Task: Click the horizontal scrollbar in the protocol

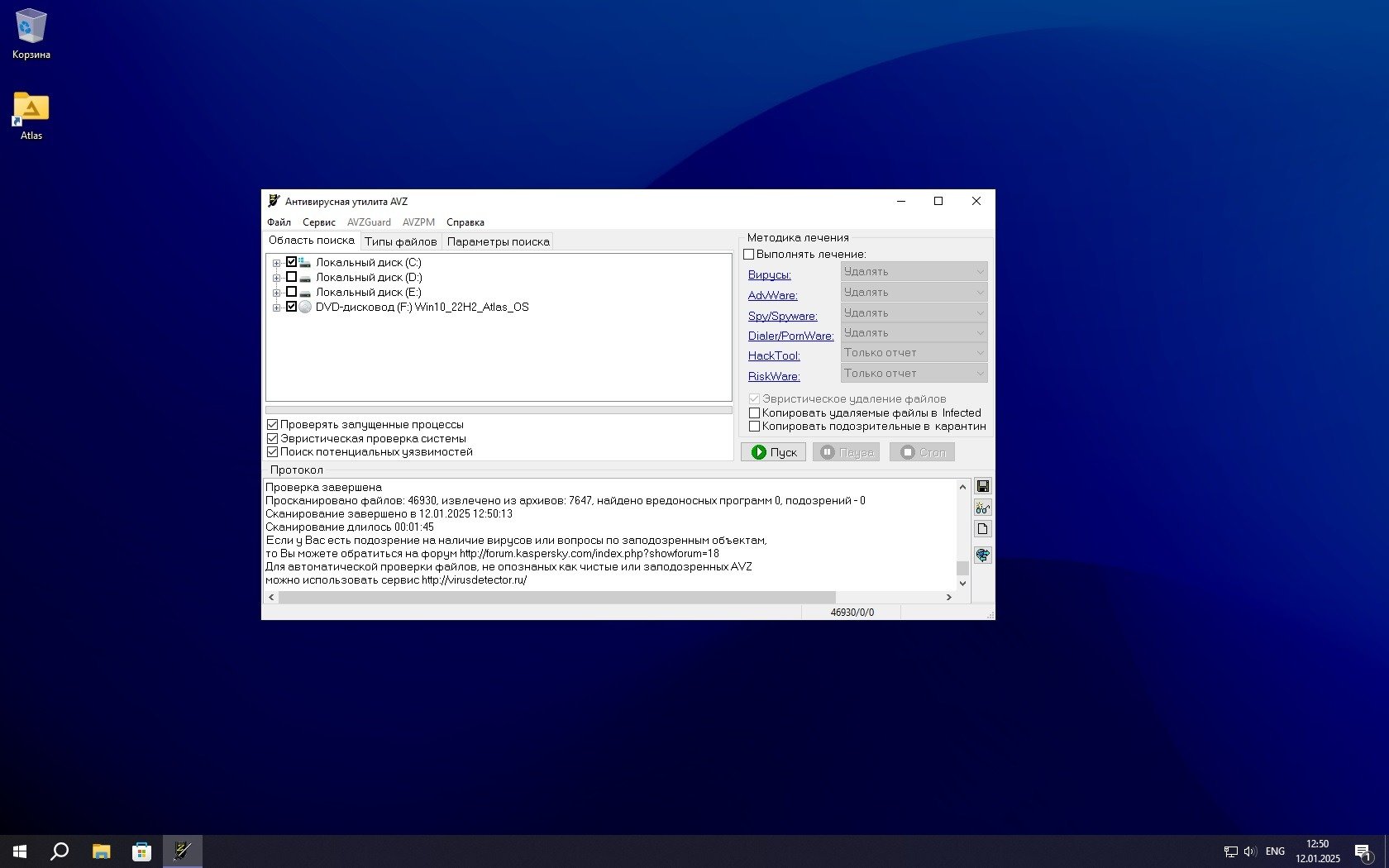Action: tap(556, 597)
